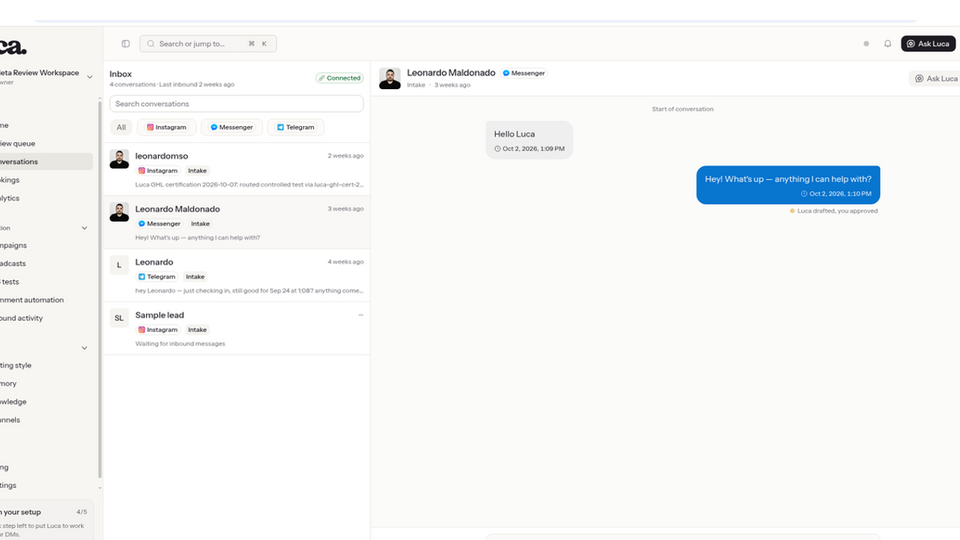Click the SL avatar of Sample lead
The image size is (960, 540).
pyautogui.click(x=119, y=318)
